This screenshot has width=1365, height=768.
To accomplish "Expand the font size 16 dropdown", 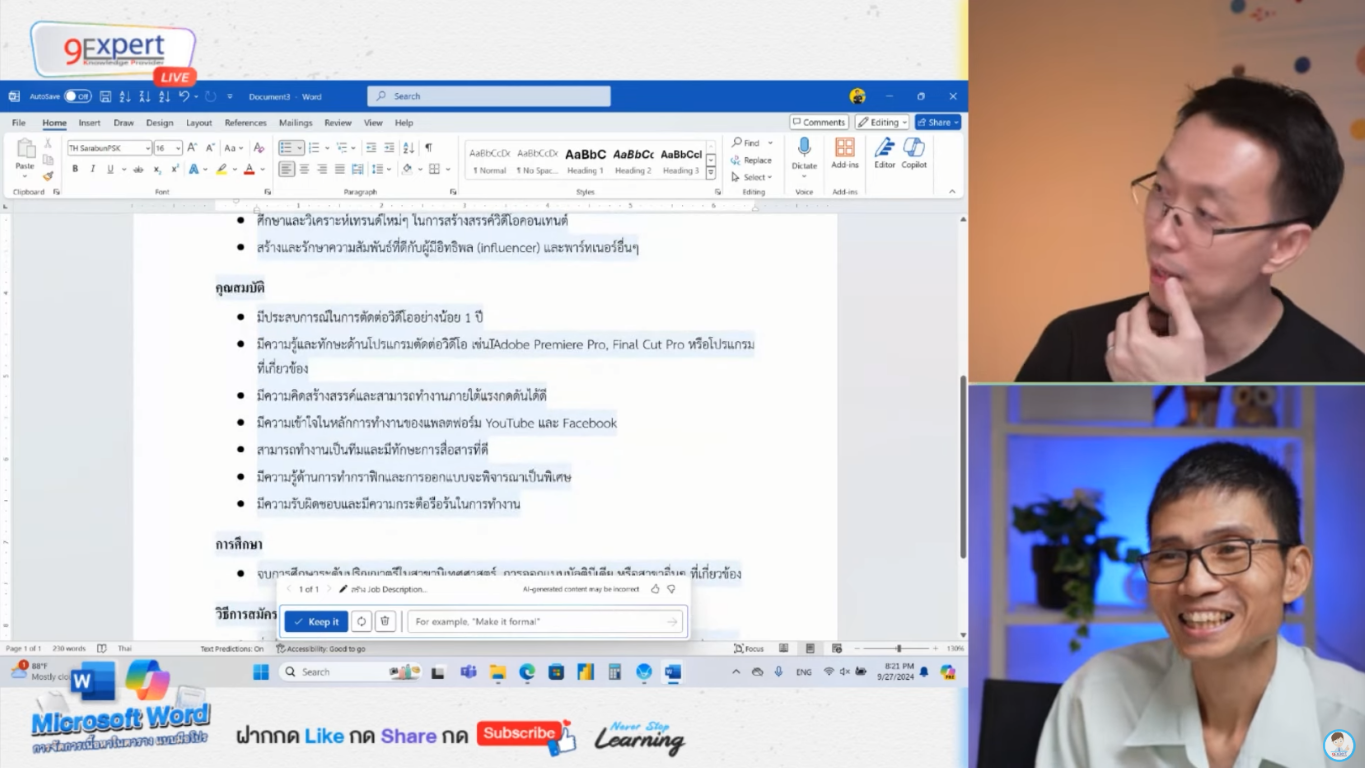I will coord(177,148).
